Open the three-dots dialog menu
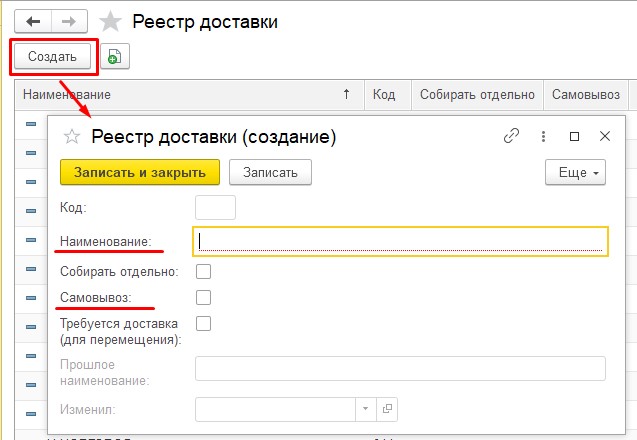The width and height of the screenshot is (637, 440). click(543, 136)
